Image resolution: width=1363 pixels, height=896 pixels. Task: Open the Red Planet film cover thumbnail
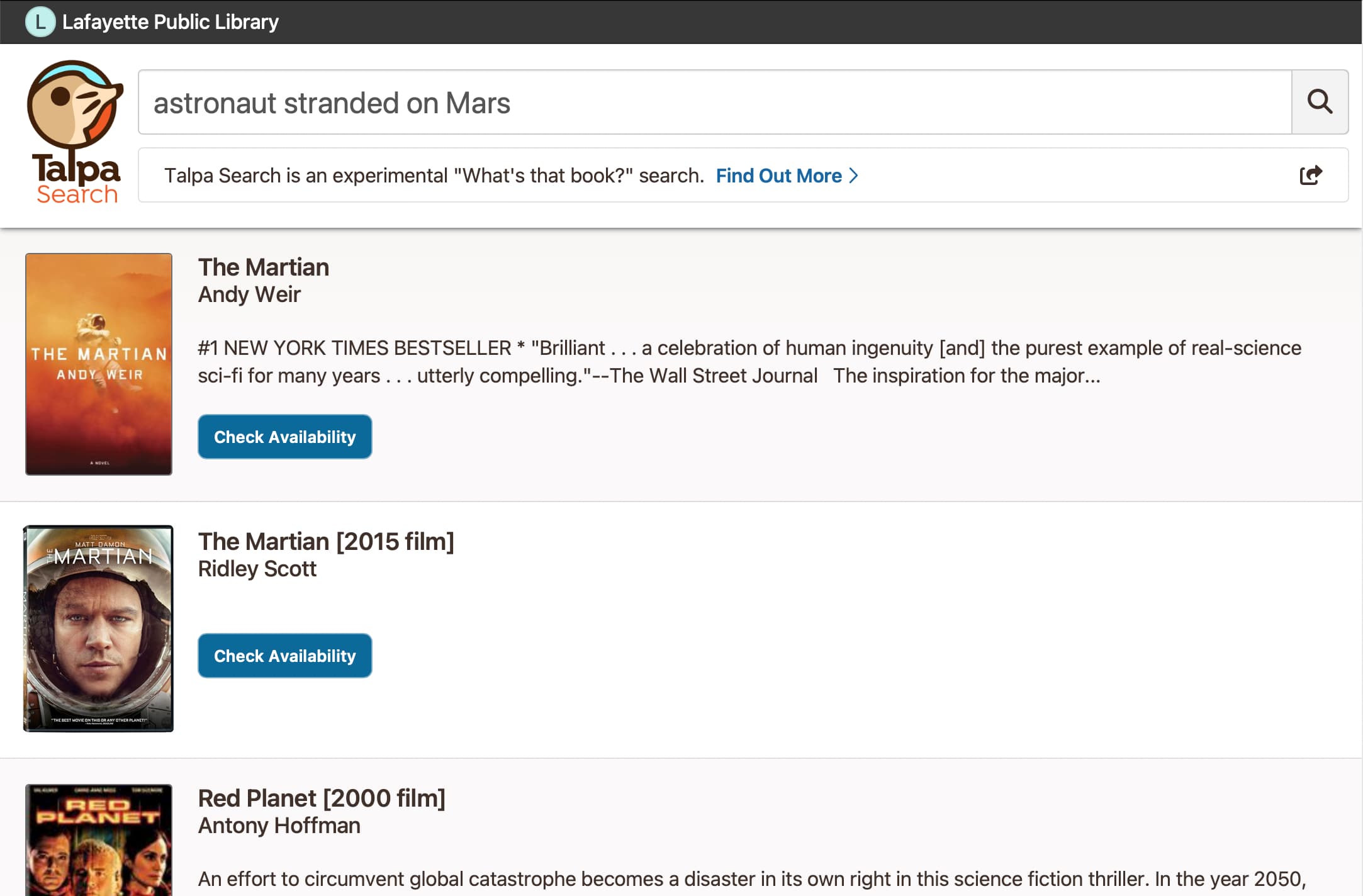pyautogui.click(x=99, y=840)
